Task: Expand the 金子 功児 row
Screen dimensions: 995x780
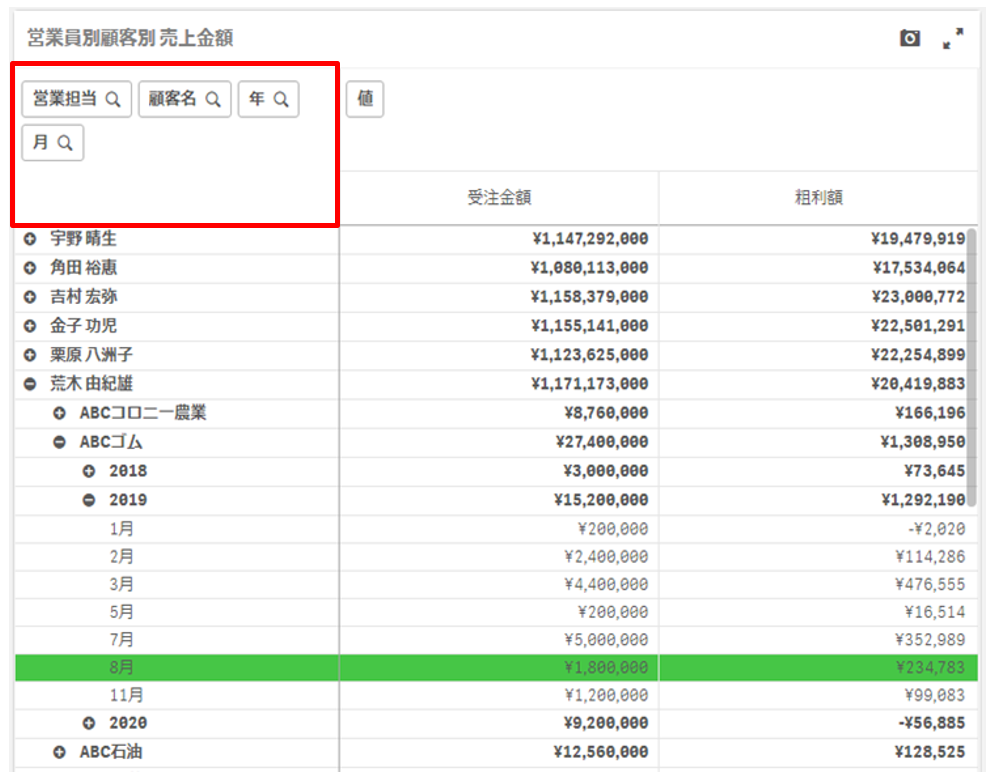Action: (30, 327)
